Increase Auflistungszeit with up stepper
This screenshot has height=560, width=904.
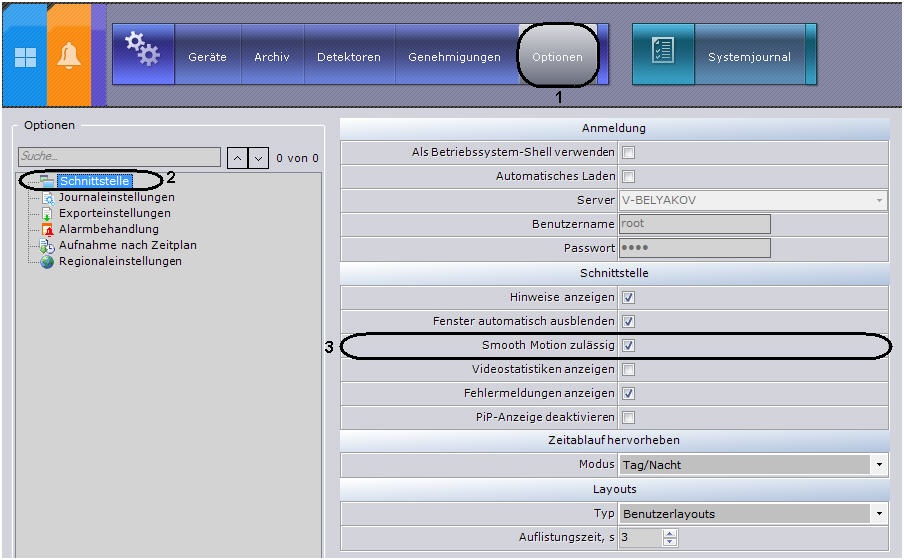[x=669, y=533]
